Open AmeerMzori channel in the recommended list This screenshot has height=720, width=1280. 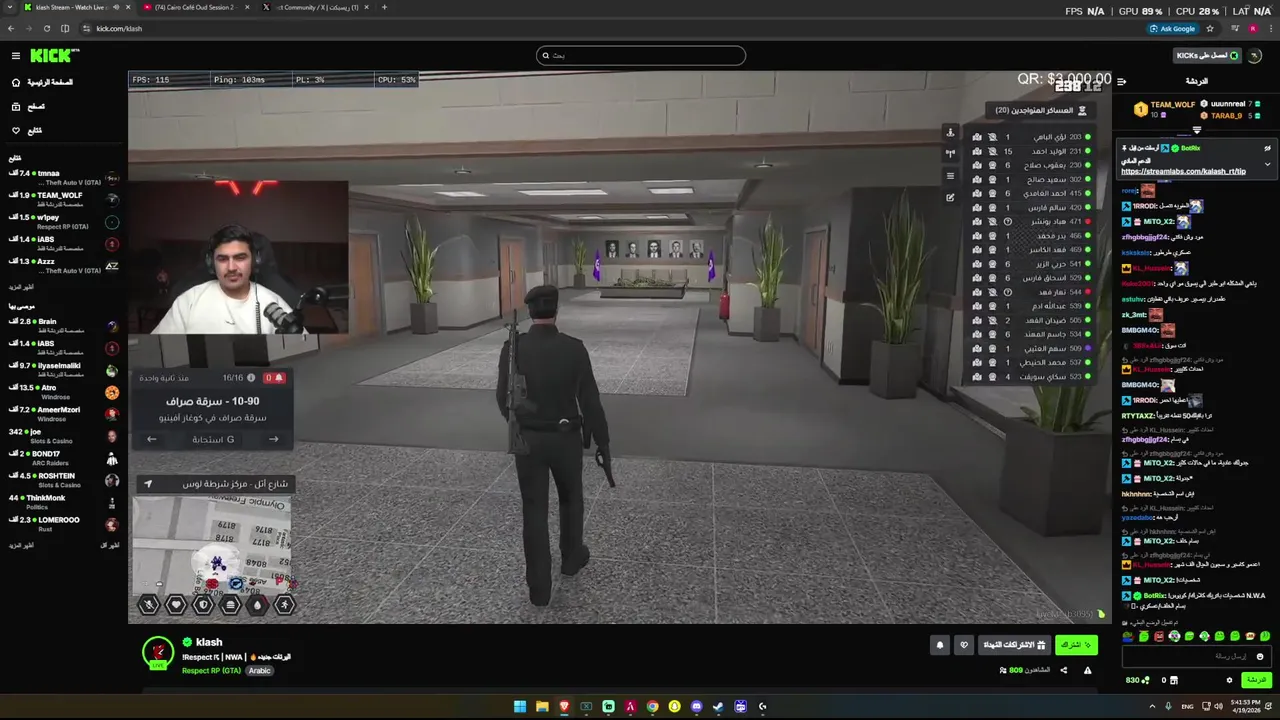pos(64,414)
